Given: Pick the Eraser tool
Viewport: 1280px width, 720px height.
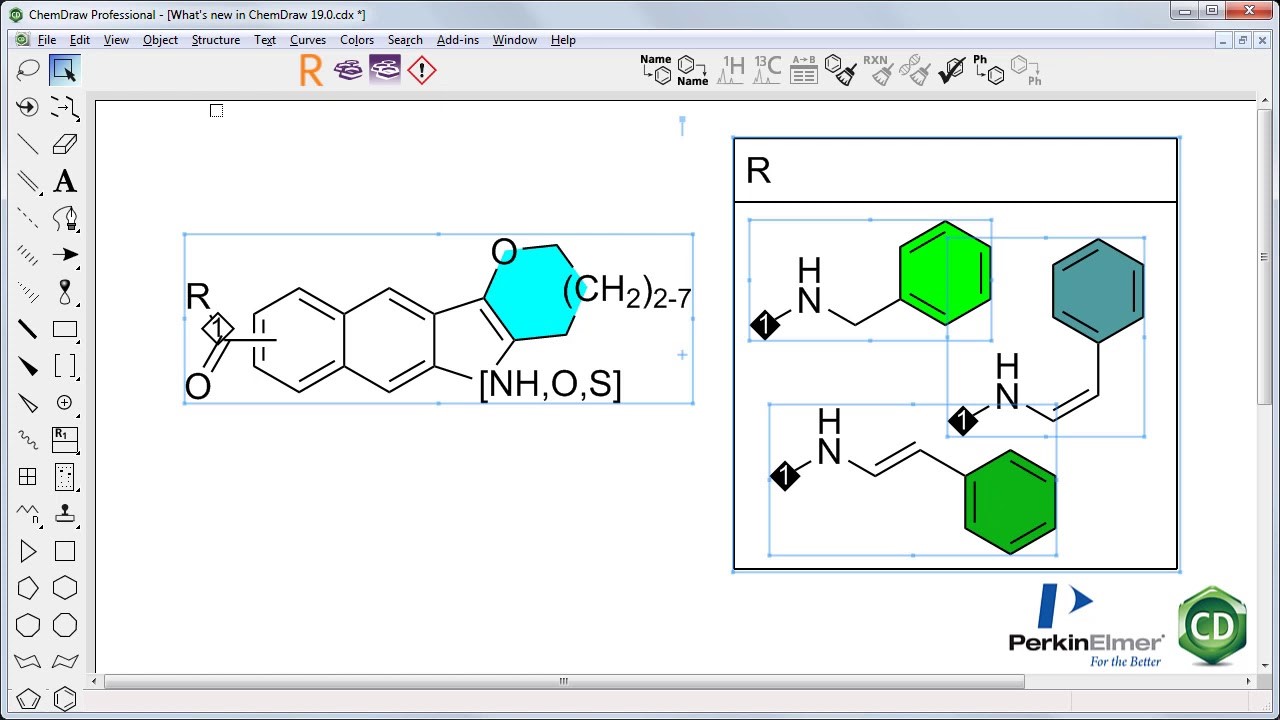Looking at the screenshot, I should [x=65, y=144].
